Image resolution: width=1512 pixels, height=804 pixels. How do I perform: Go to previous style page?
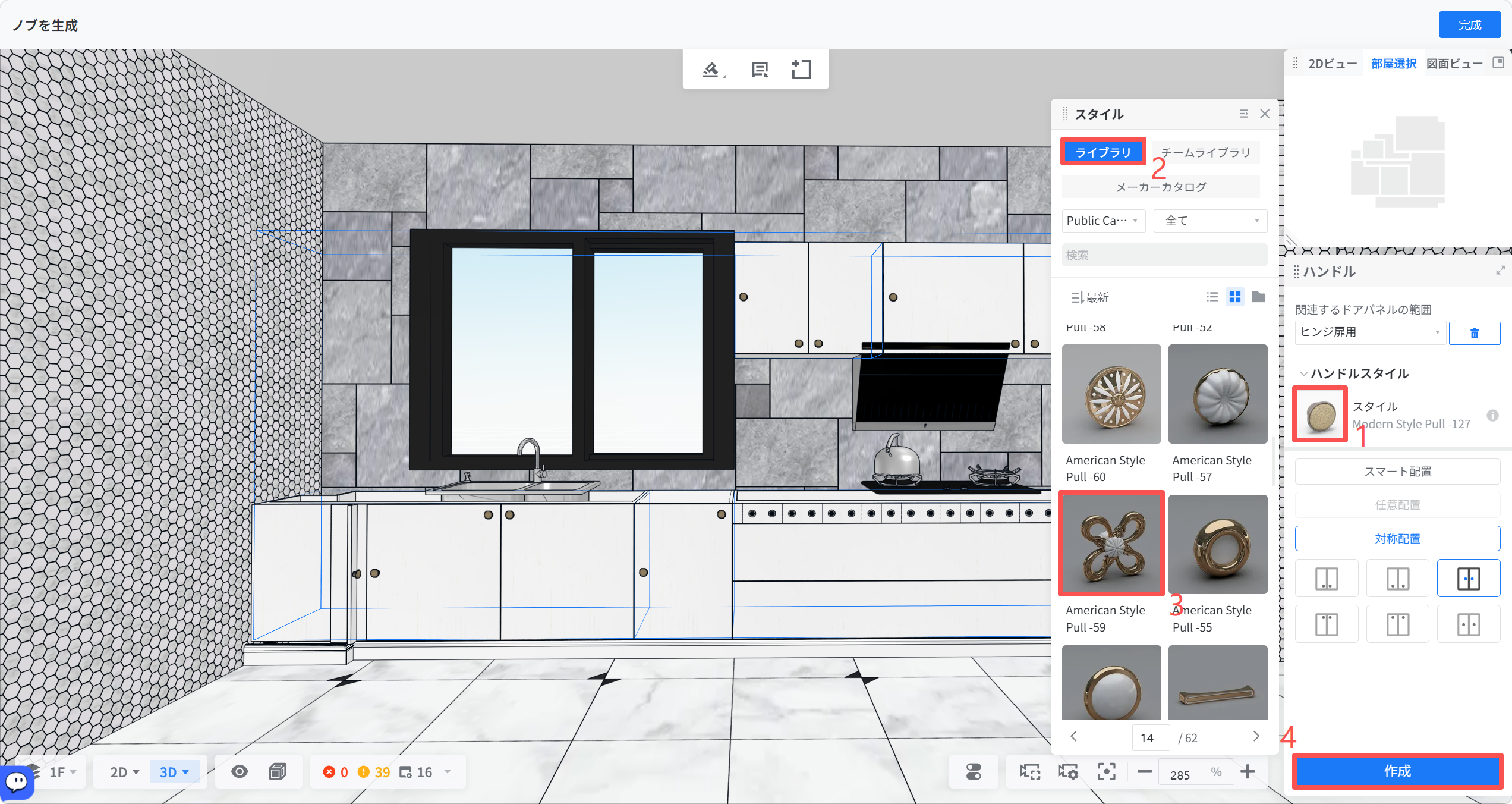point(1073,737)
